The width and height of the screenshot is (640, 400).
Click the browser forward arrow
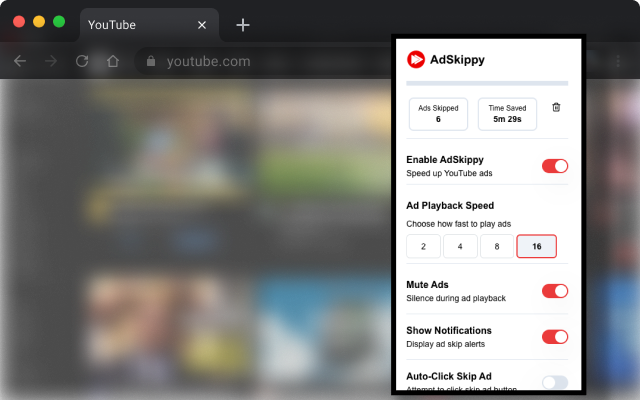(x=51, y=61)
